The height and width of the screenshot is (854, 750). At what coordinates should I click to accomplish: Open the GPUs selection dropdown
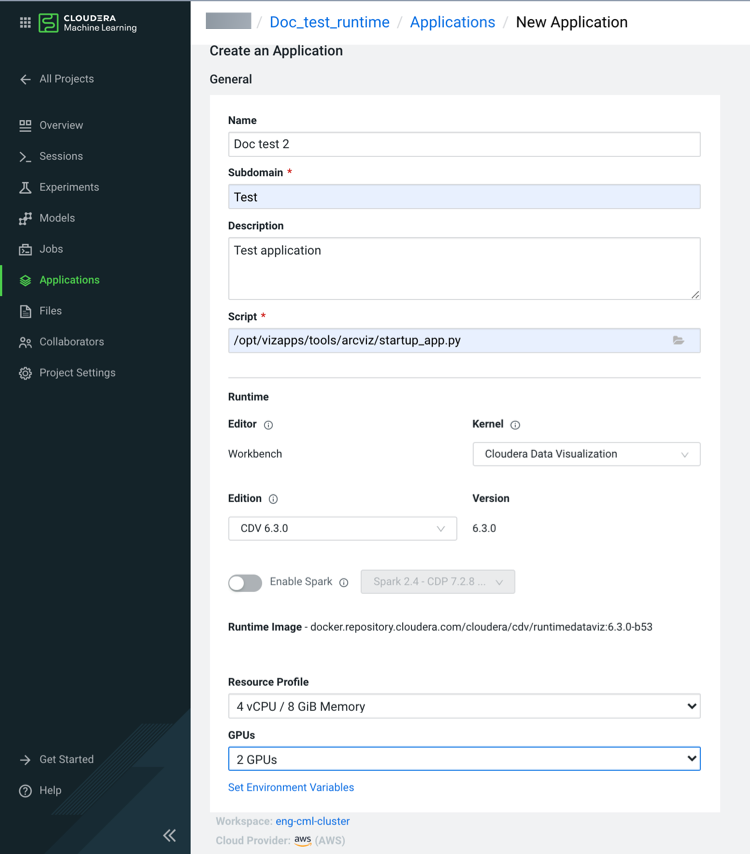[464, 759]
